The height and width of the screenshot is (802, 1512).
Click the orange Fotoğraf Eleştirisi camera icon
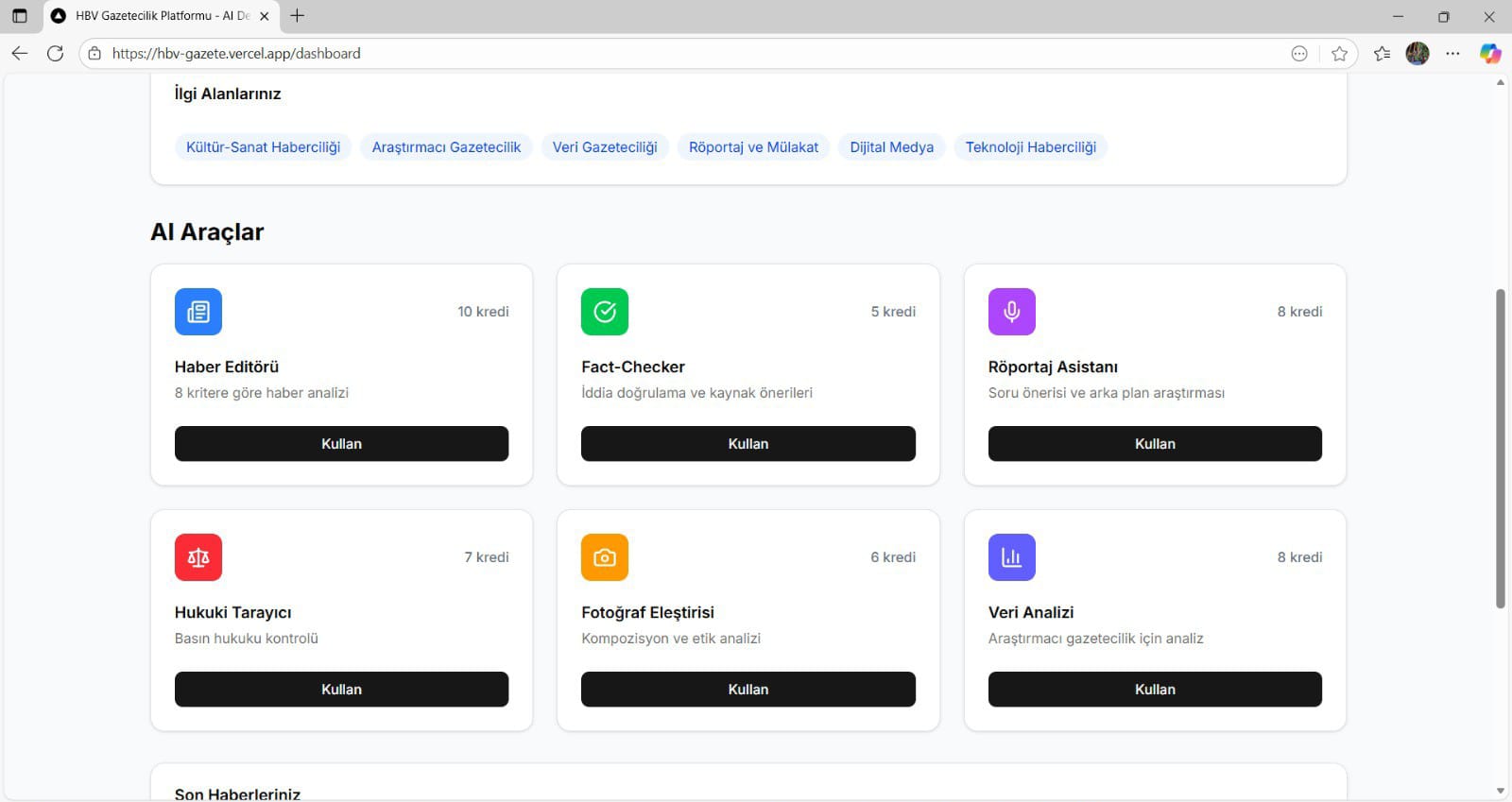tap(605, 557)
